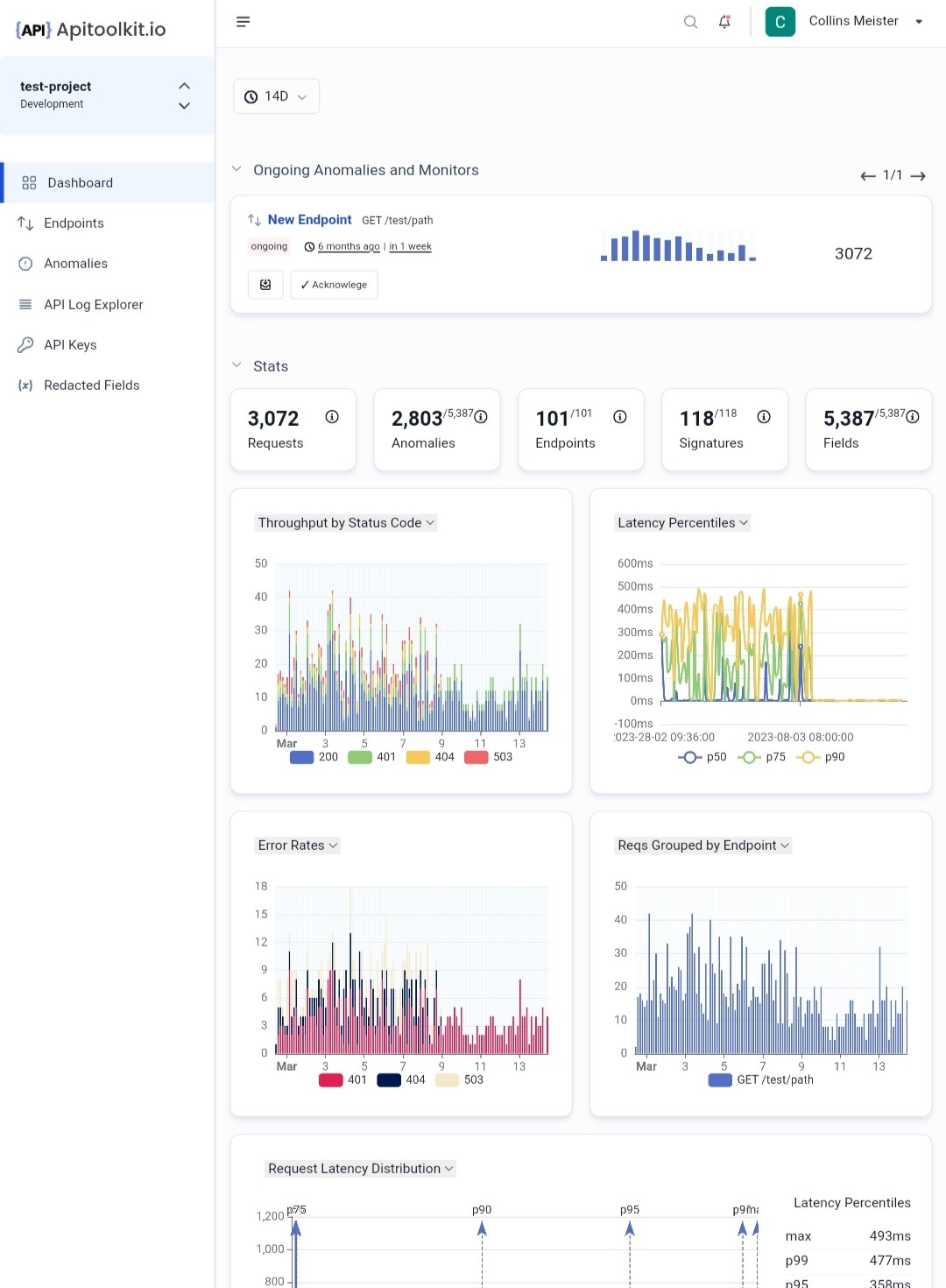
Task: Open the 14D time range dropdown
Action: click(x=277, y=96)
